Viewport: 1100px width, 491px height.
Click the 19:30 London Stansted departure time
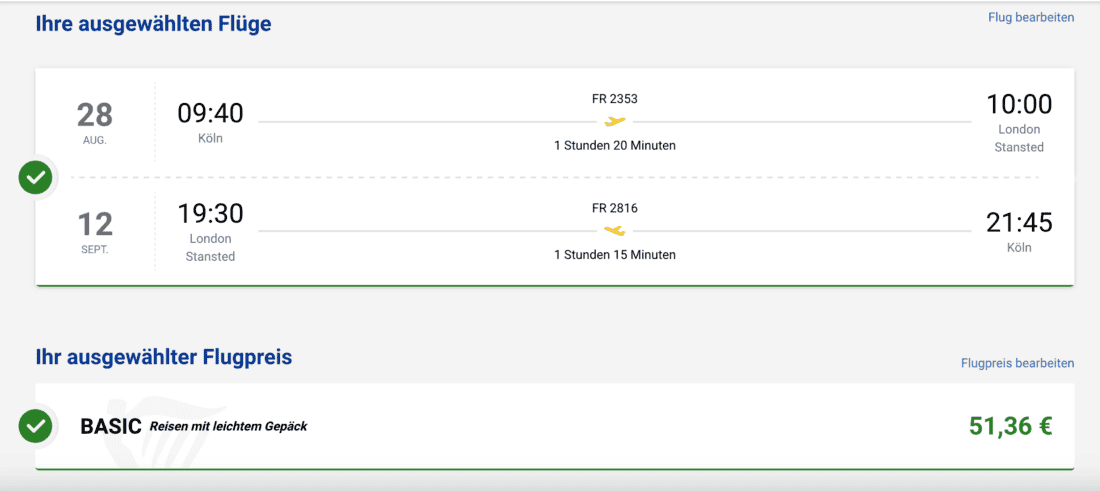[210, 214]
